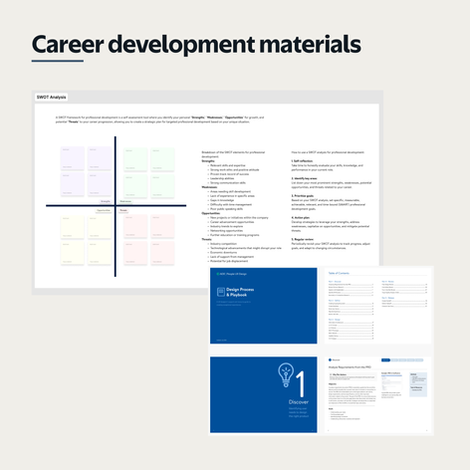Select the 'SWOT Analysis' frame label
470x470 pixels.
[x=51, y=97]
